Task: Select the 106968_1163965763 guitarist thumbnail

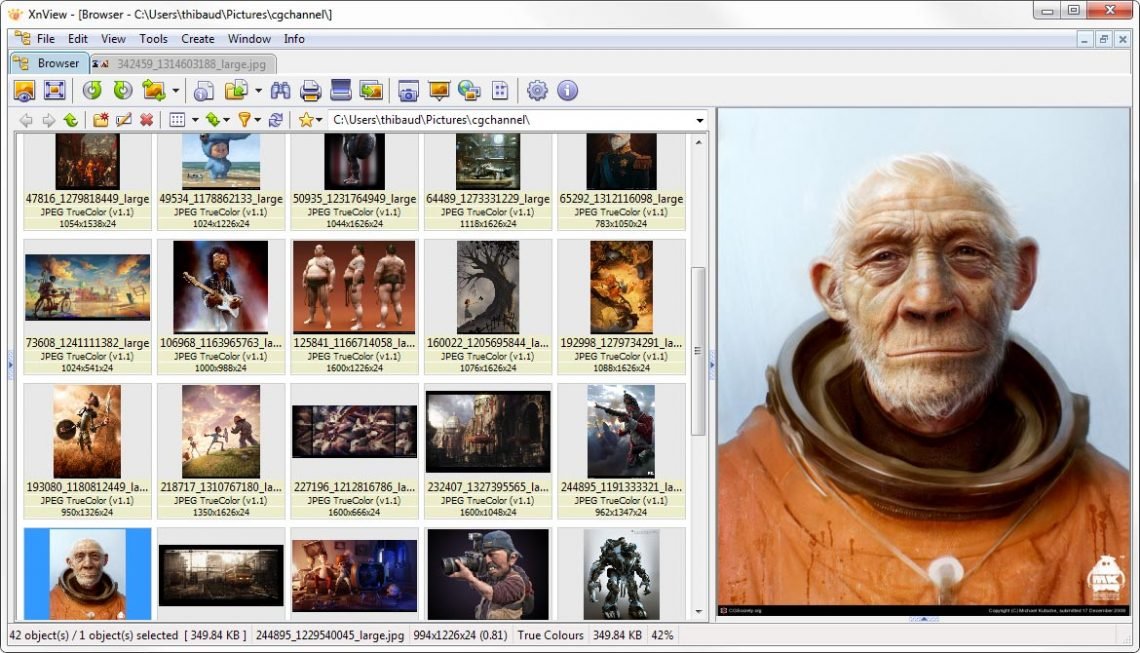Action: (x=221, y=288)
